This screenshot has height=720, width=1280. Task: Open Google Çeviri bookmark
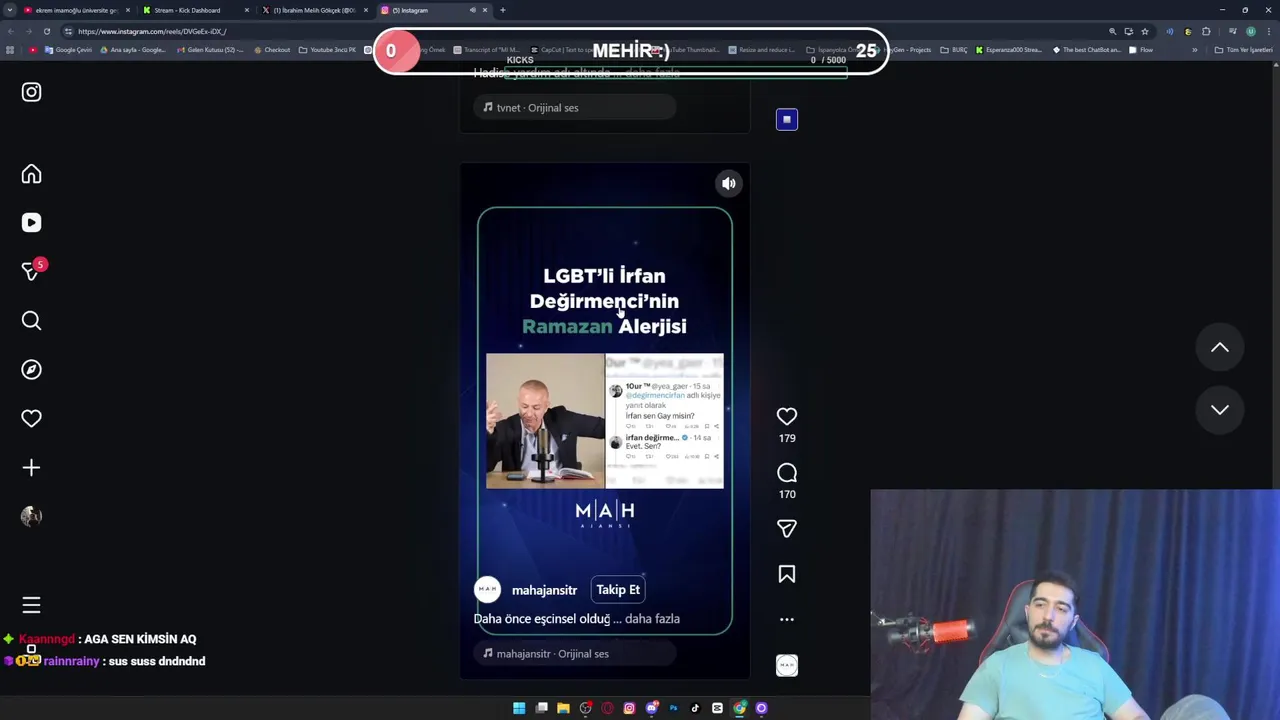68,50
